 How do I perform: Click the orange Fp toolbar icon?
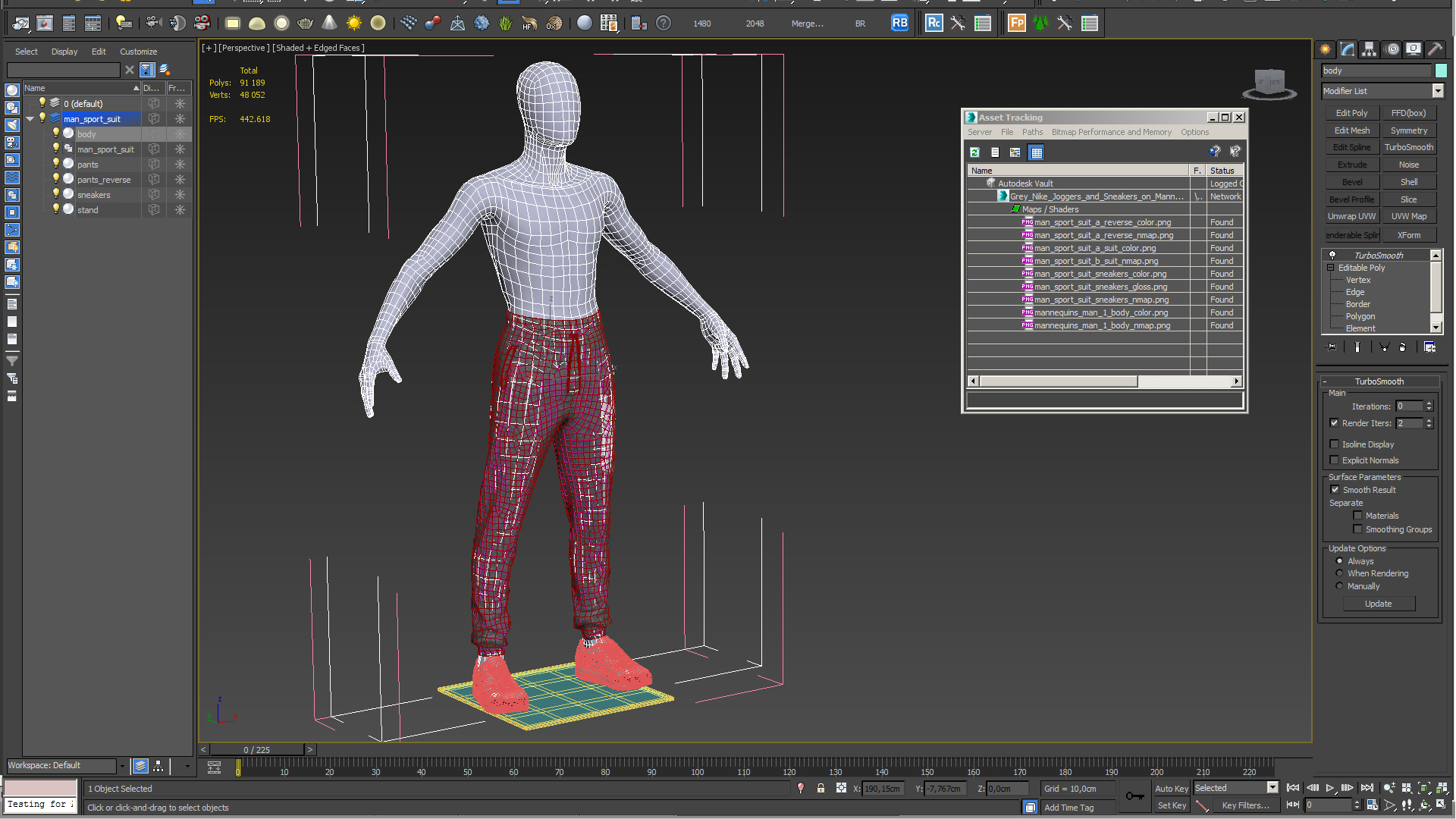(1017, 24)
